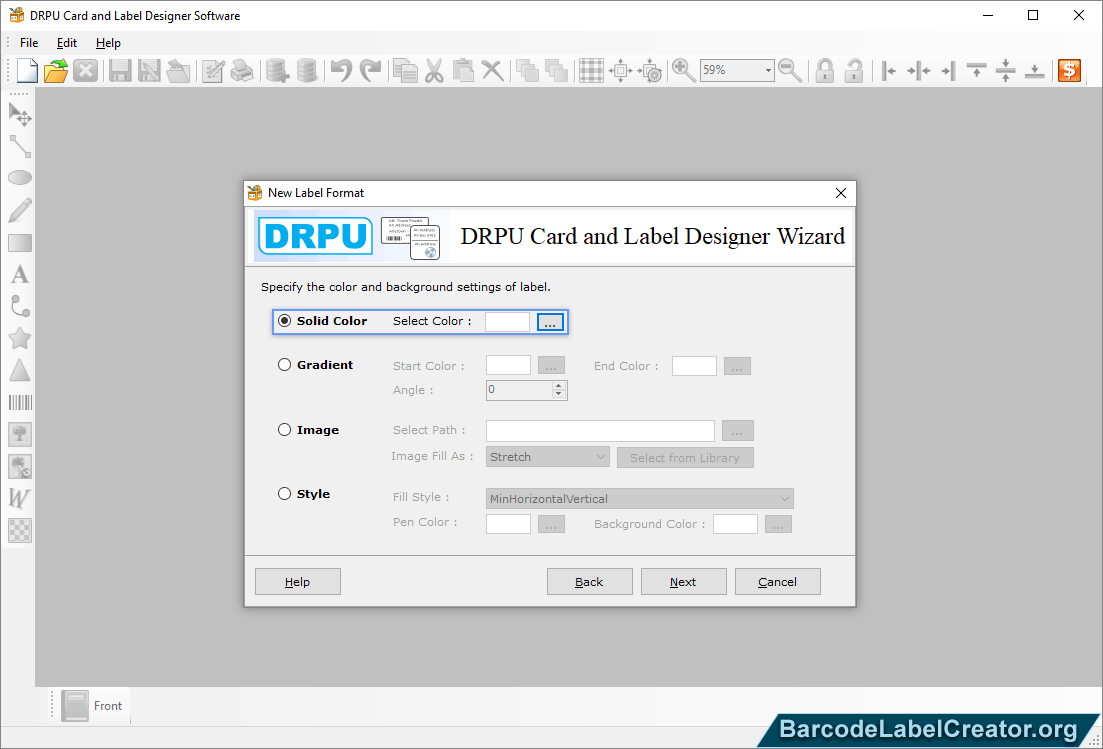Toggle the grid display icon
The height and width of the screenshot is (749, 1103).
591,70
